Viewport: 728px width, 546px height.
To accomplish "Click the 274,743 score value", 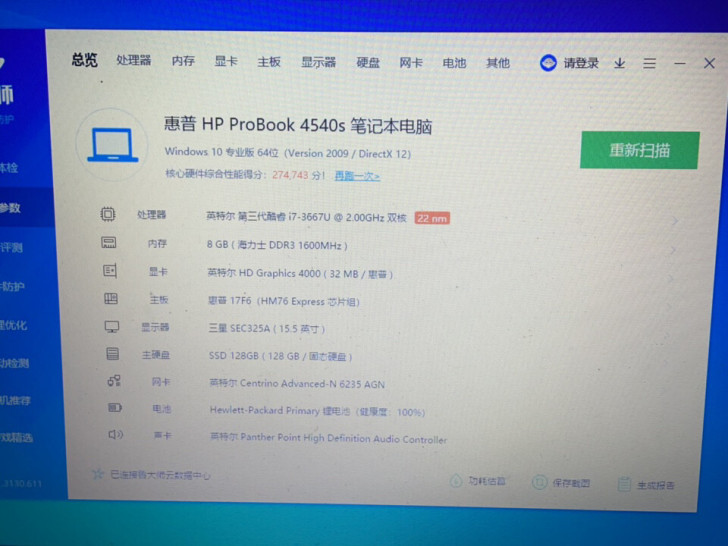I will tap(290, 175).
